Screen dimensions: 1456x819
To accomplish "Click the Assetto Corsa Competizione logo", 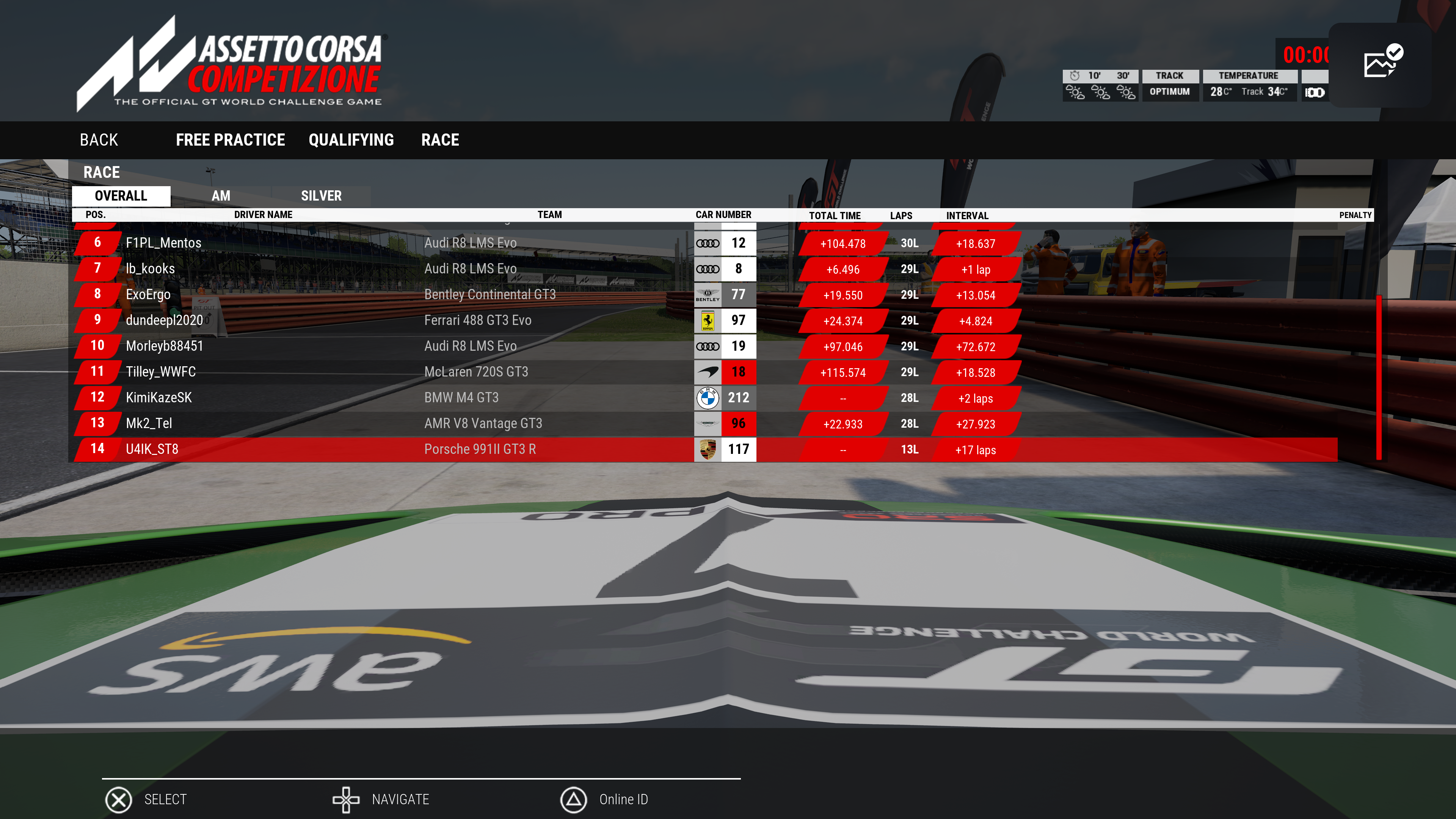I will [232, 63].
